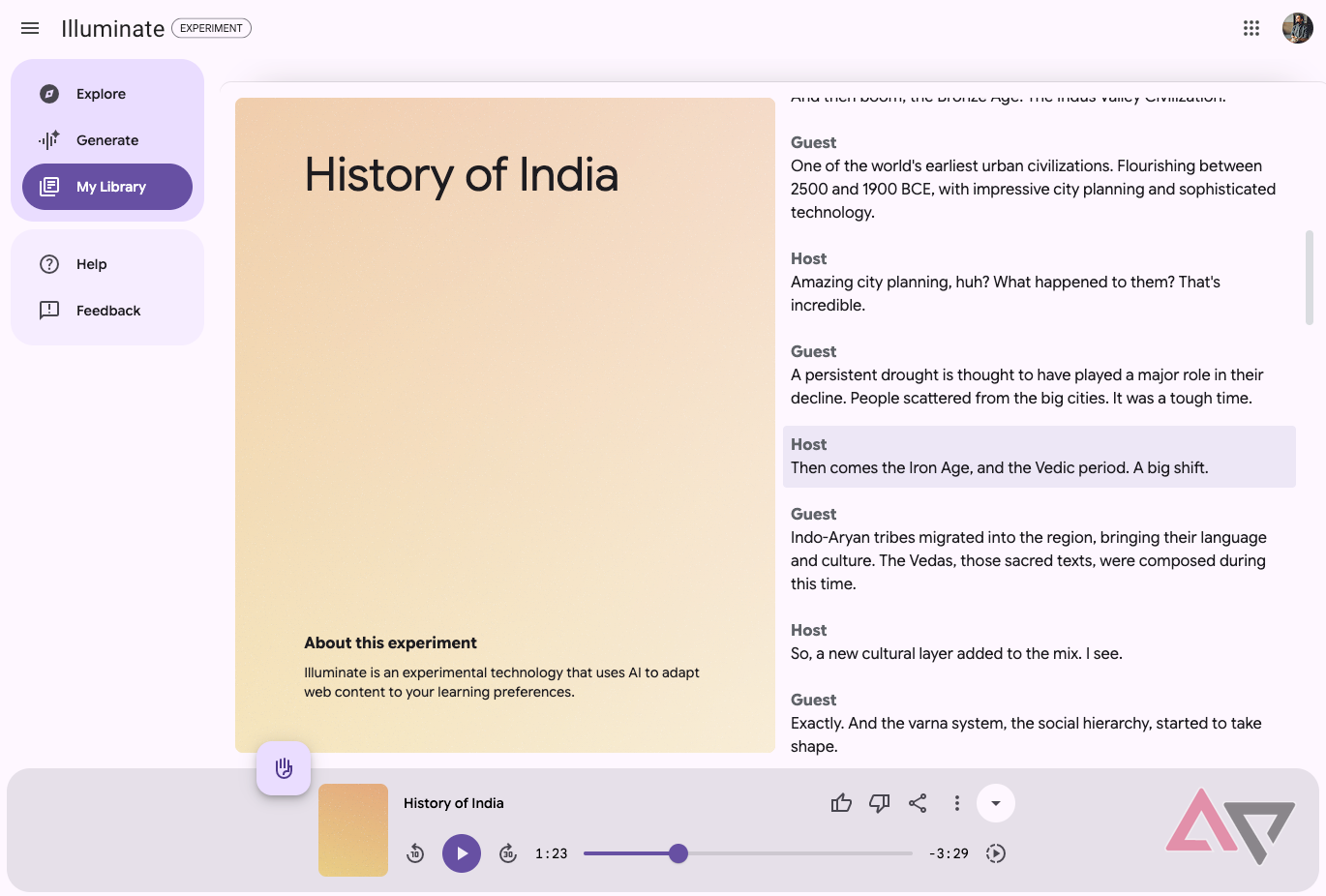Click the EXPERIMENT badge
Screen dimensions: 1326x896
click(211, 28)
